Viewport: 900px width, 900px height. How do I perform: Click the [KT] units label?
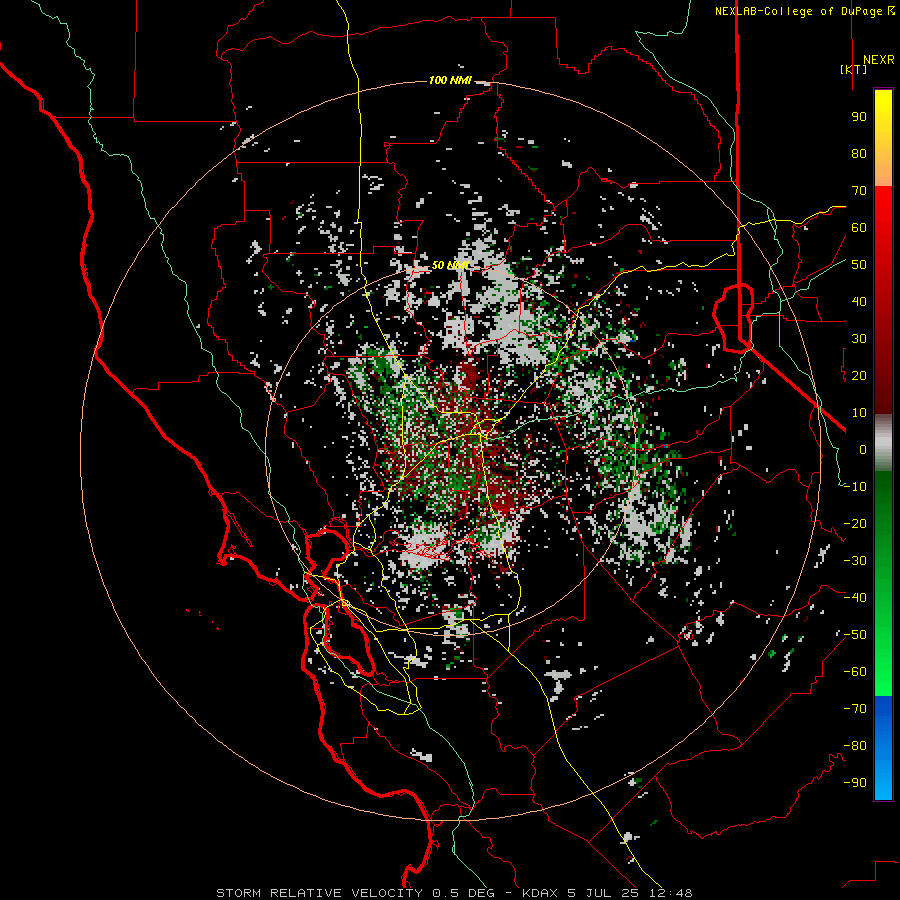pos(853,69)
